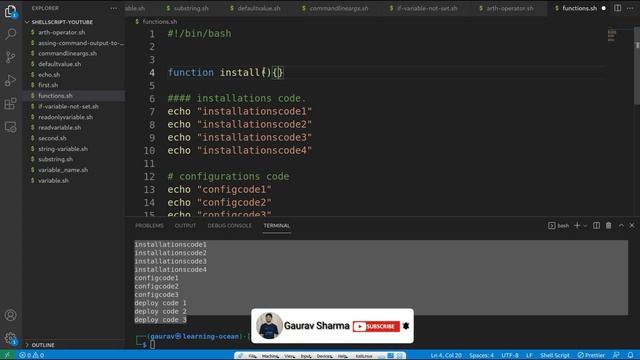This screenshot has width=640, height=360.
Task: Click Ln 4, Col 20 in status bar
Action: click(446, 355)
